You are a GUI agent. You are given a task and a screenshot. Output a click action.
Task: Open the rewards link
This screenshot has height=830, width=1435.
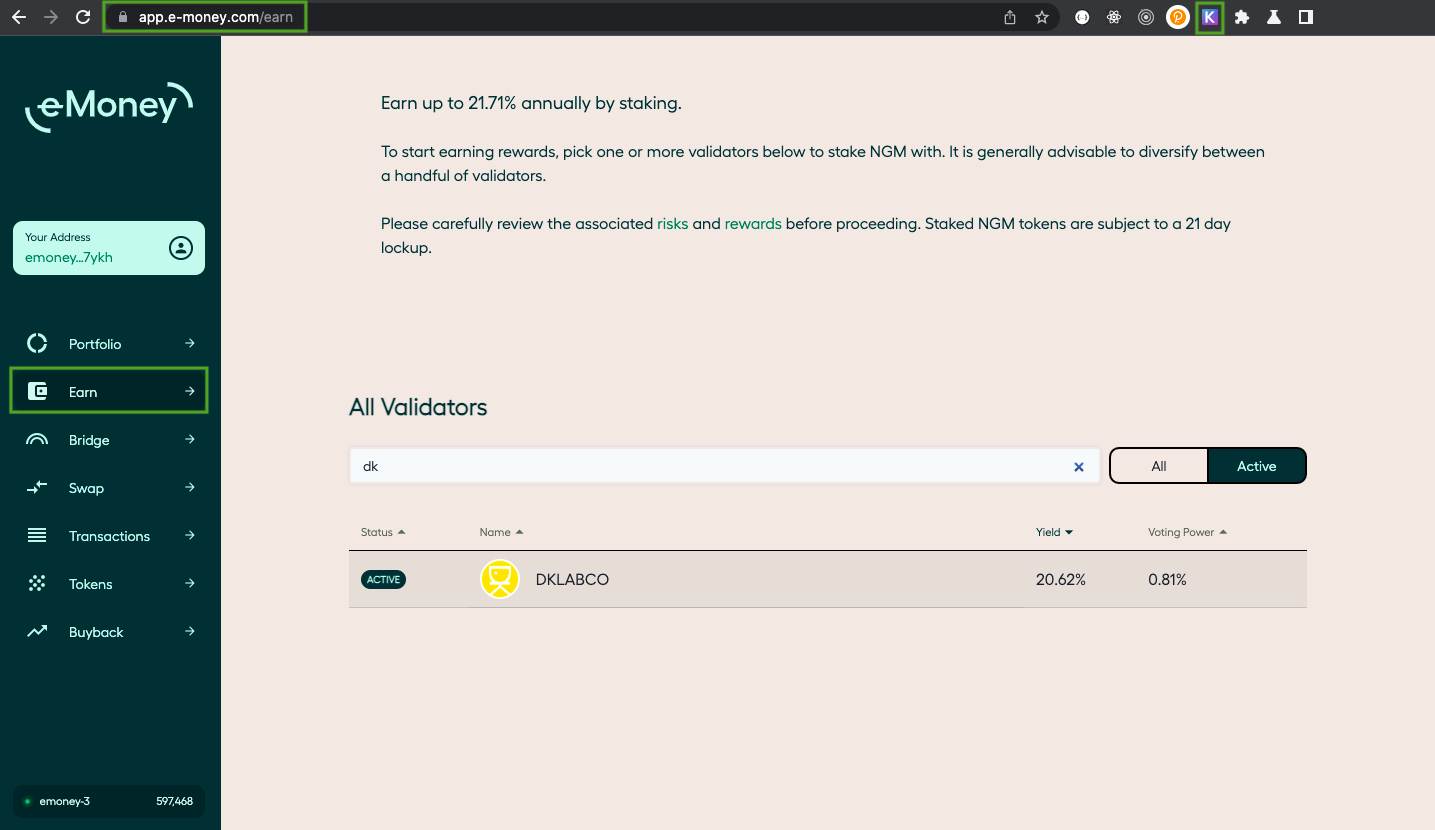point(753,224)
